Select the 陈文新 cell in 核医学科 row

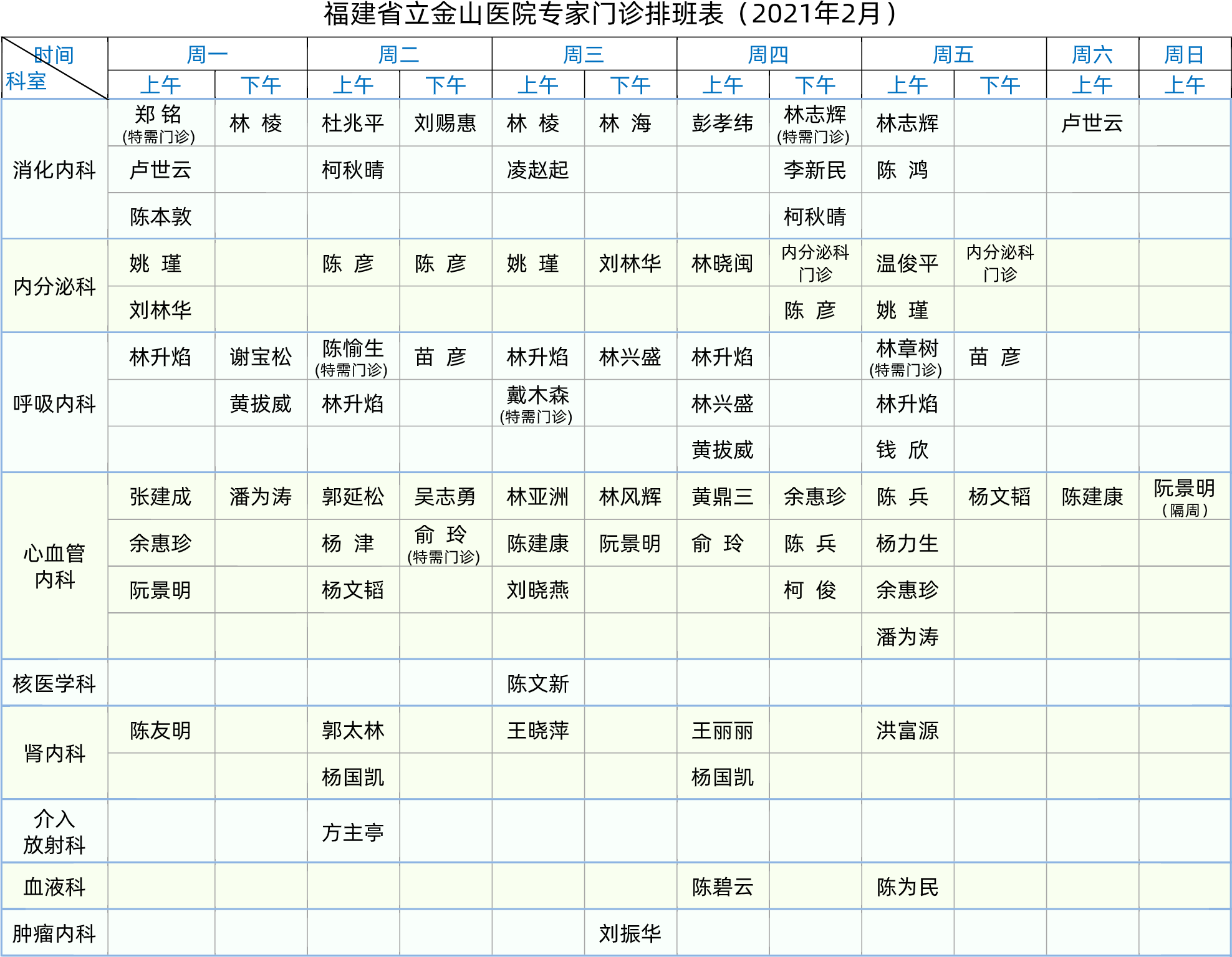537,683
